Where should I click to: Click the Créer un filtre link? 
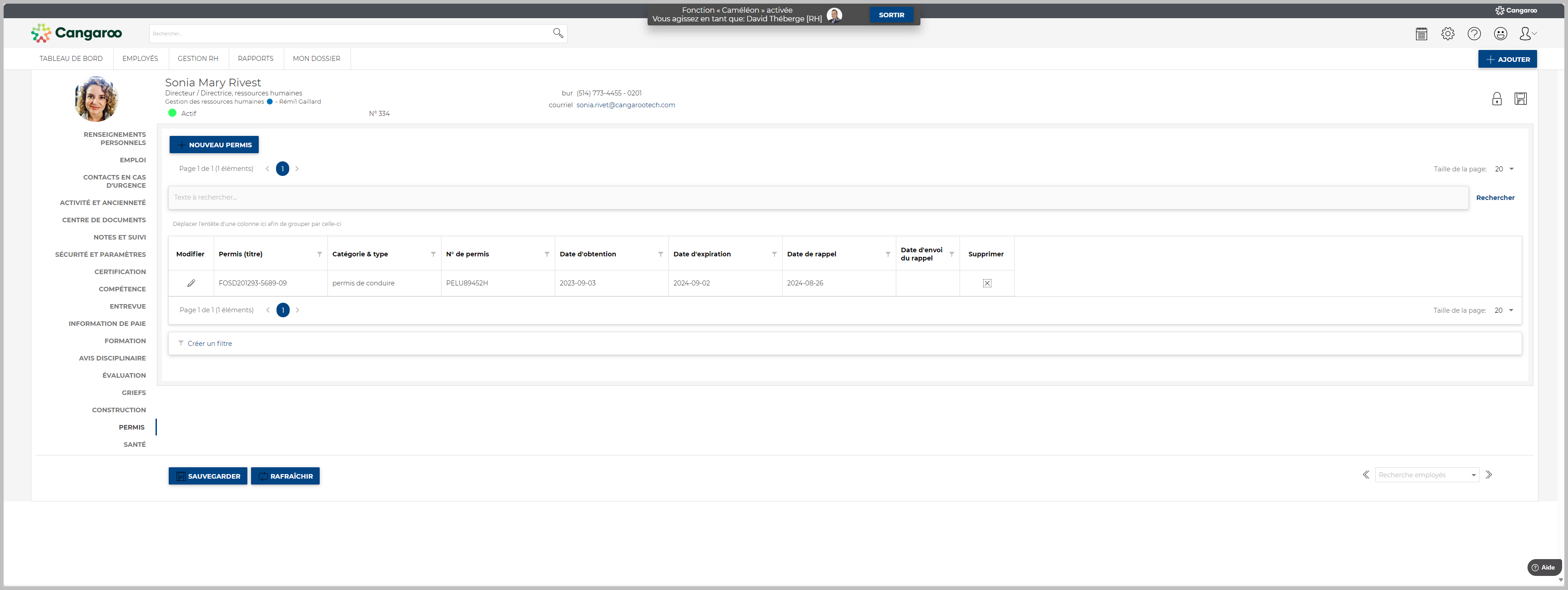point(209,344)
